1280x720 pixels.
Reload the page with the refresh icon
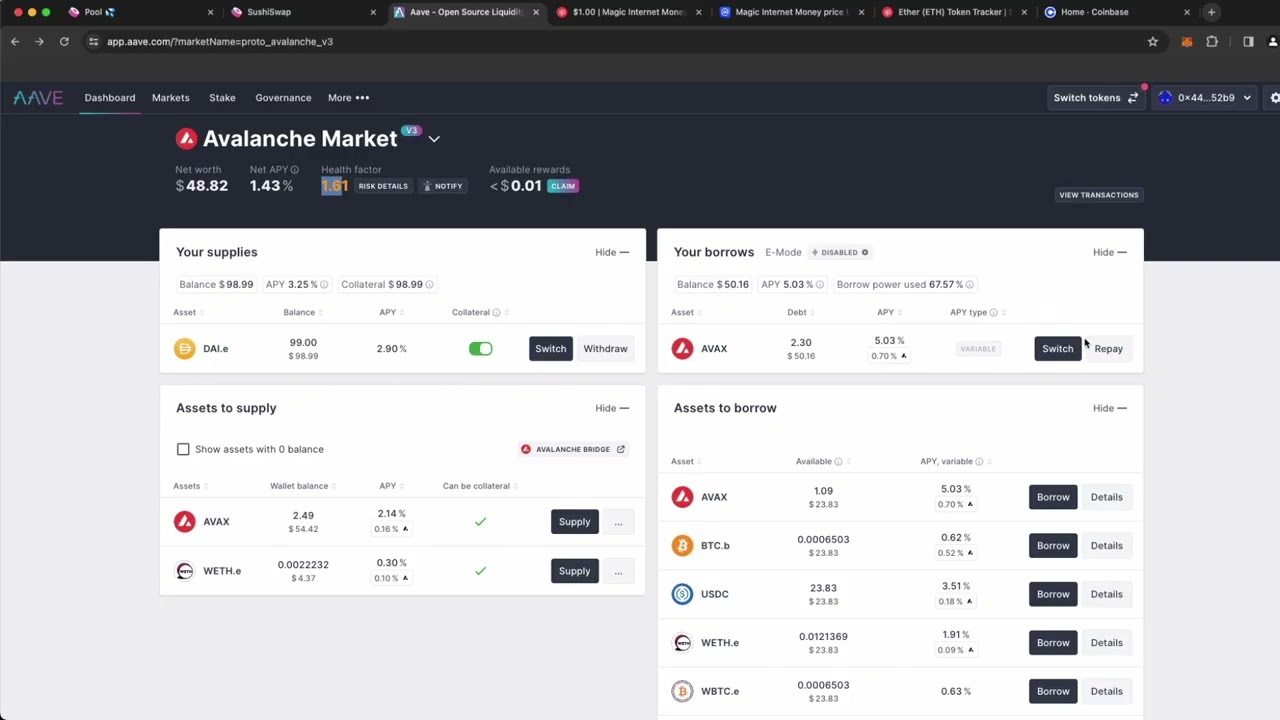click(x=64, y=42)
